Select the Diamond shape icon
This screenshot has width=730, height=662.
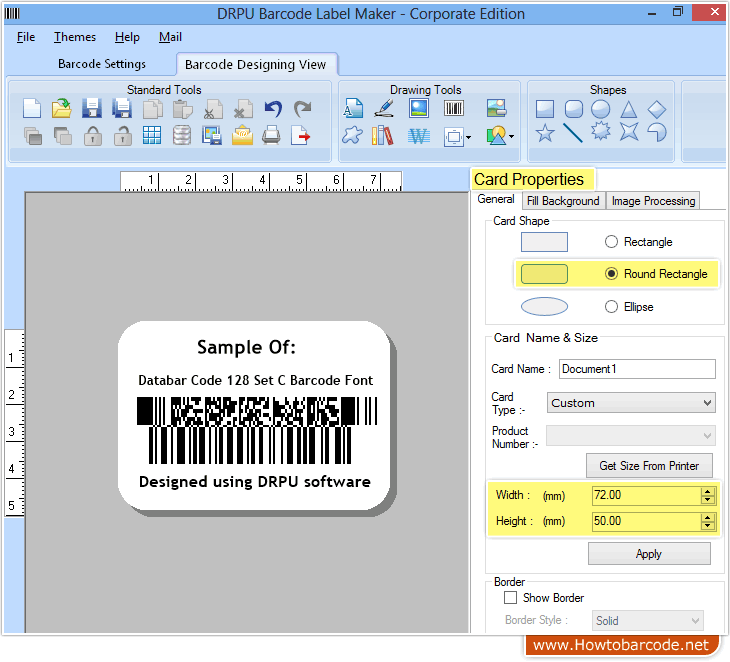[x=657, y=109]
